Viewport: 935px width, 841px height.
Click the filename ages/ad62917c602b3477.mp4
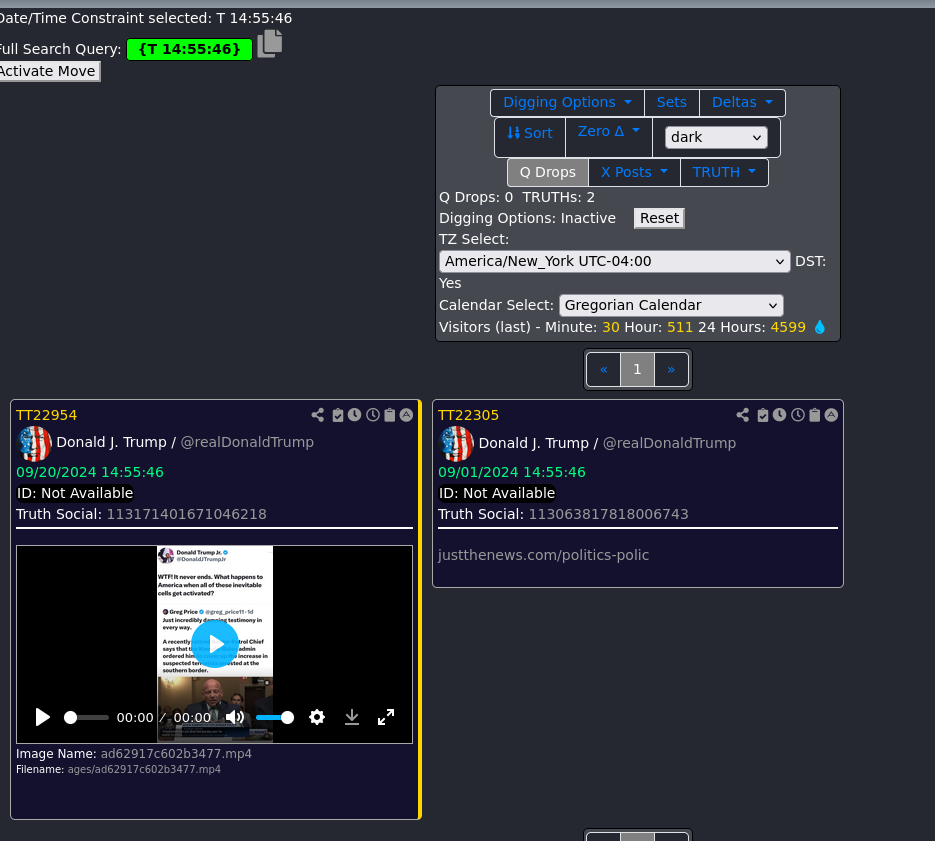click(x=144, y=769)
